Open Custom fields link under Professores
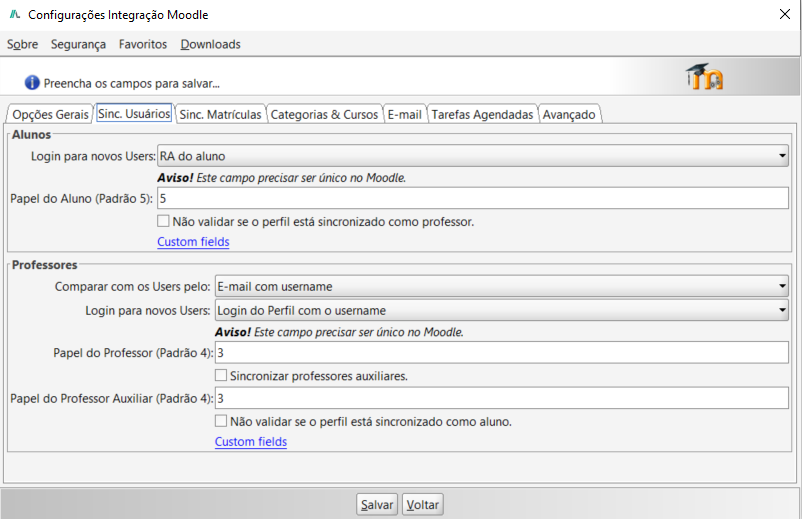The image size is (802, 519). click(x=251, y=441)
